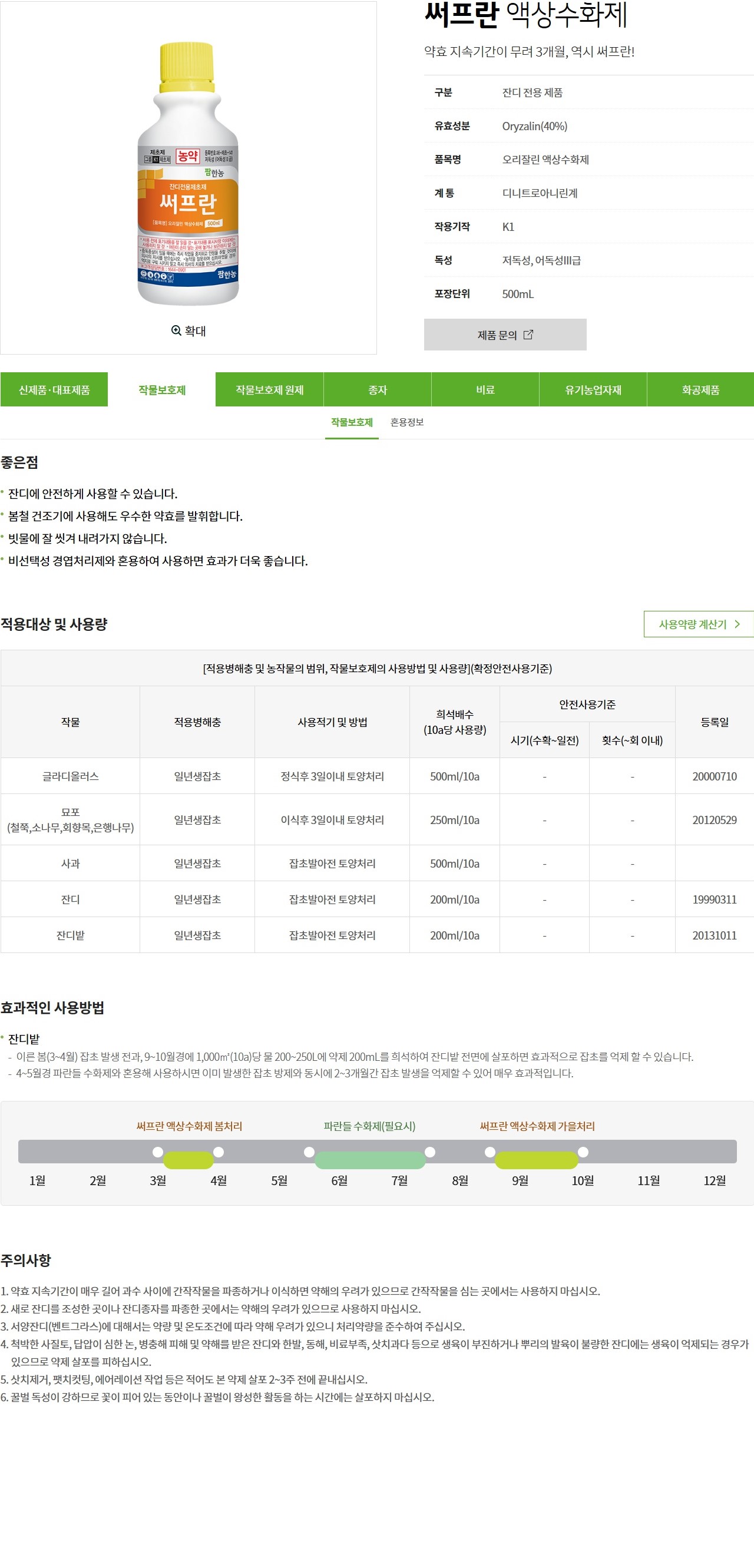Click the 20120529 registration date

pos(715,820)
